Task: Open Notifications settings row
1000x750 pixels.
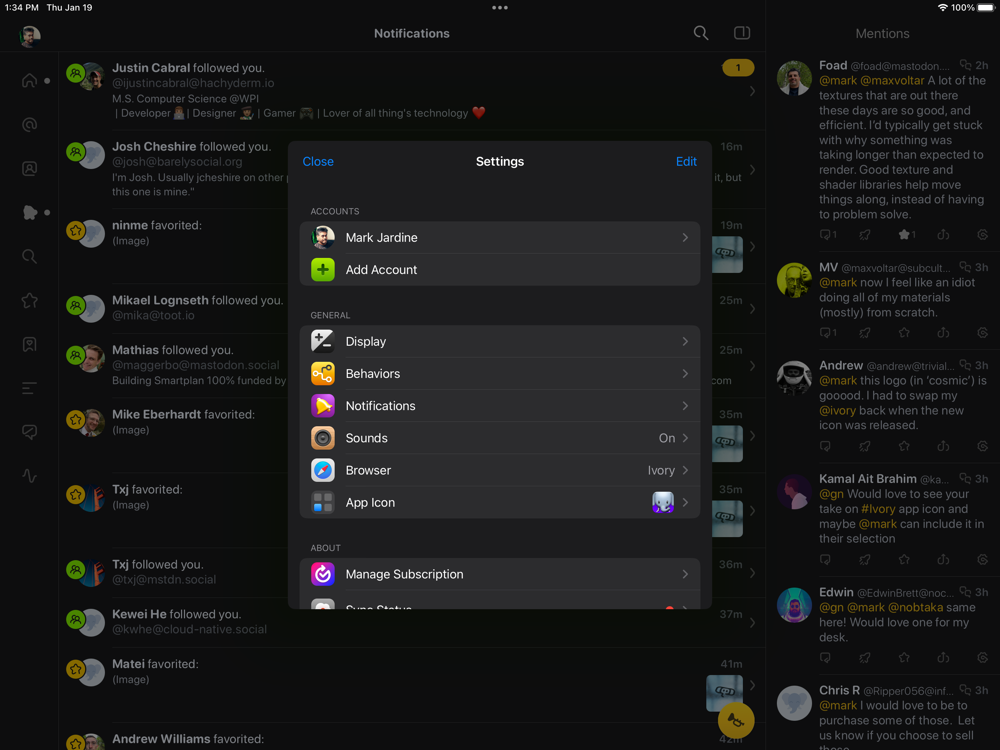Action: pyautogui.click(x=500, y=406)
